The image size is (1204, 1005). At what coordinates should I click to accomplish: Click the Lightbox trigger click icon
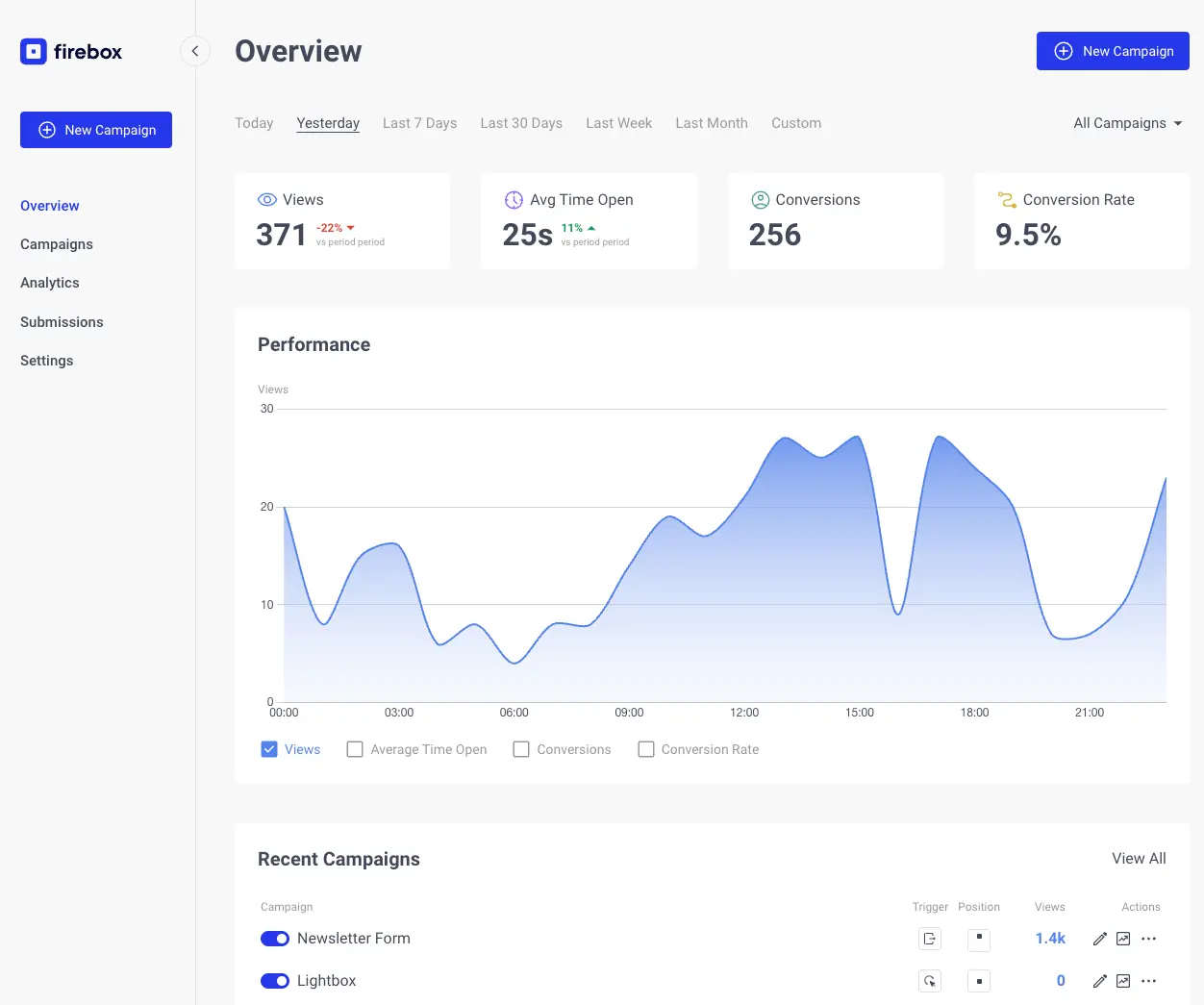click(x=930, y=981)
